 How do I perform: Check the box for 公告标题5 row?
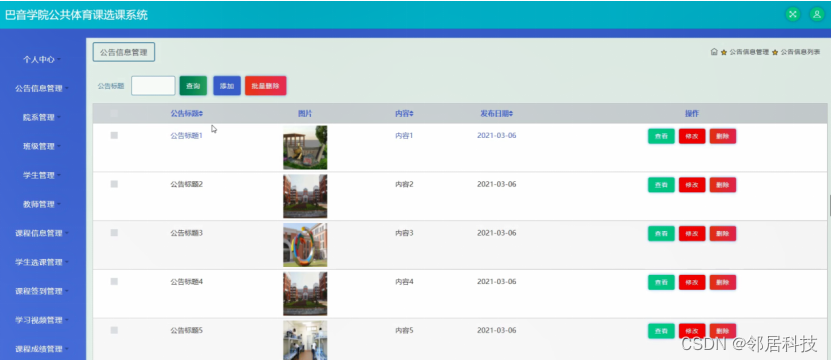[114, 330]
